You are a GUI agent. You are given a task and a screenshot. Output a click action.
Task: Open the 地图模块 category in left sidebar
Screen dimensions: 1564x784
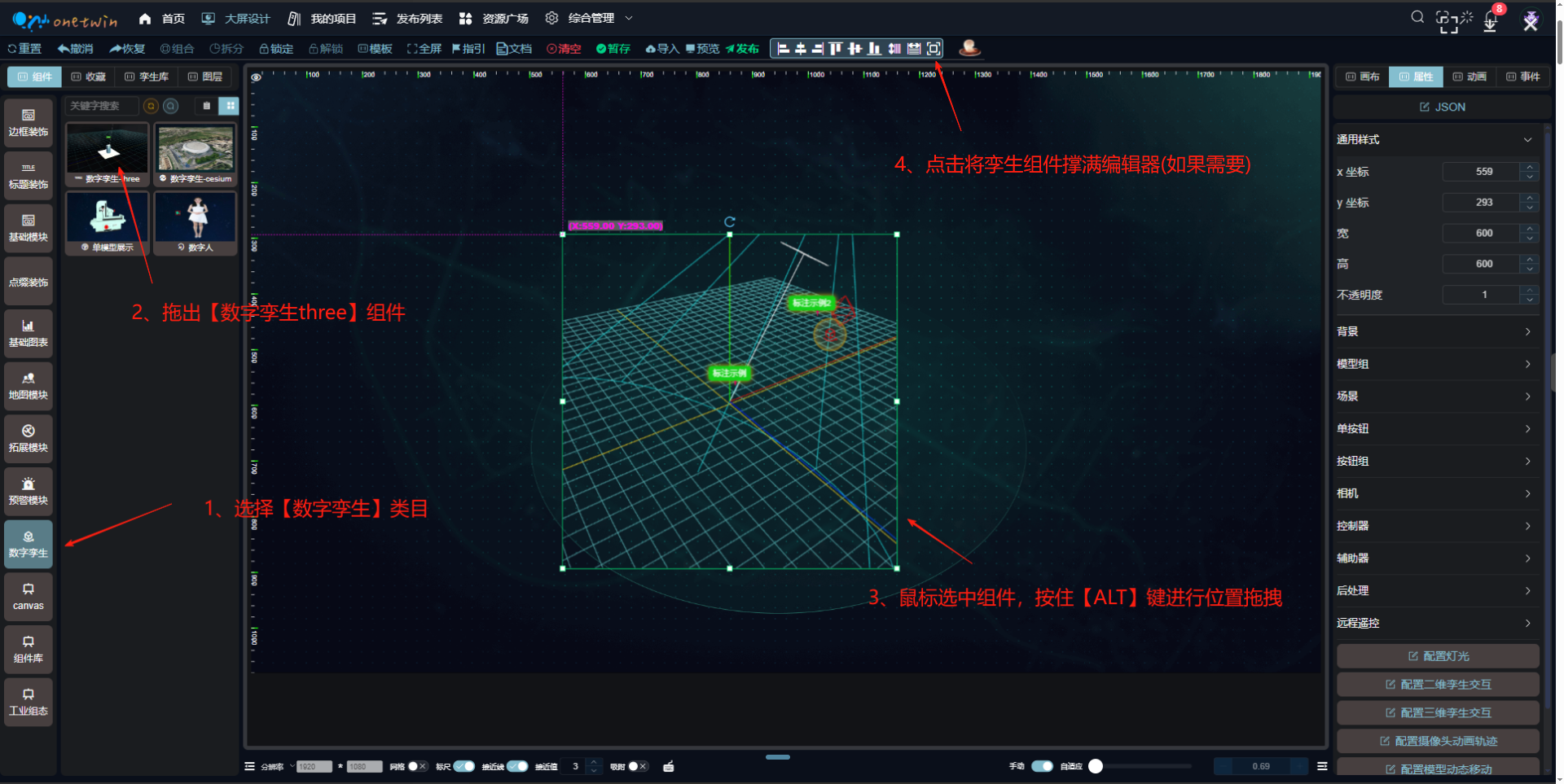[x=29, y=386]
